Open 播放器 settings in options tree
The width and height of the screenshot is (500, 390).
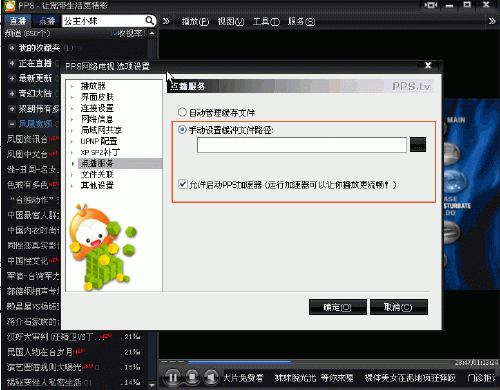tap(93, 86)
